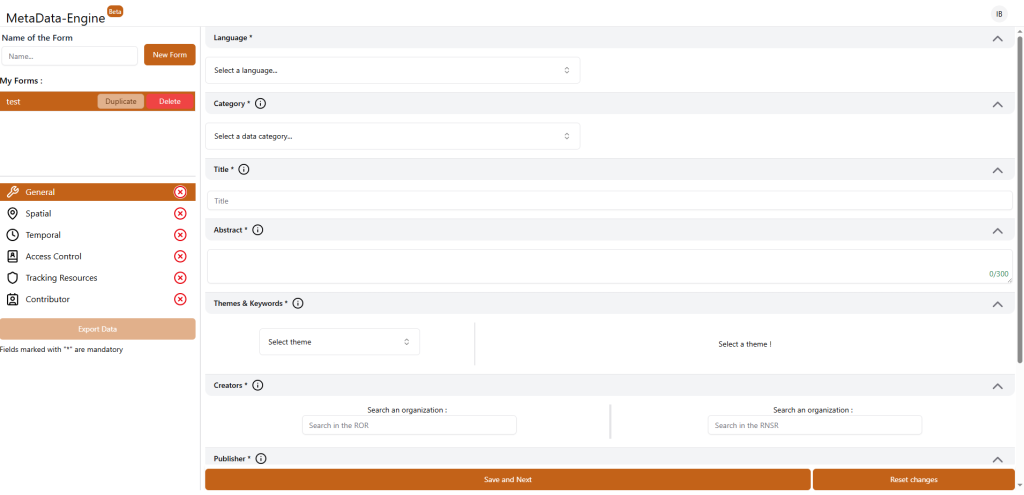Open the IB user avatar menu
Screen dimensions: 1024x495
999,14
